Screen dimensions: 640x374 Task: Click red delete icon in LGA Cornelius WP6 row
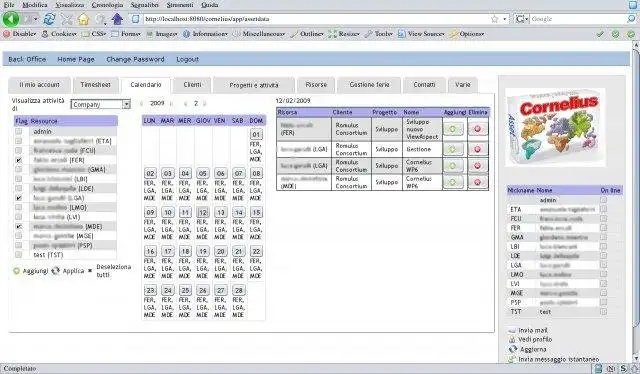(478, 166)
